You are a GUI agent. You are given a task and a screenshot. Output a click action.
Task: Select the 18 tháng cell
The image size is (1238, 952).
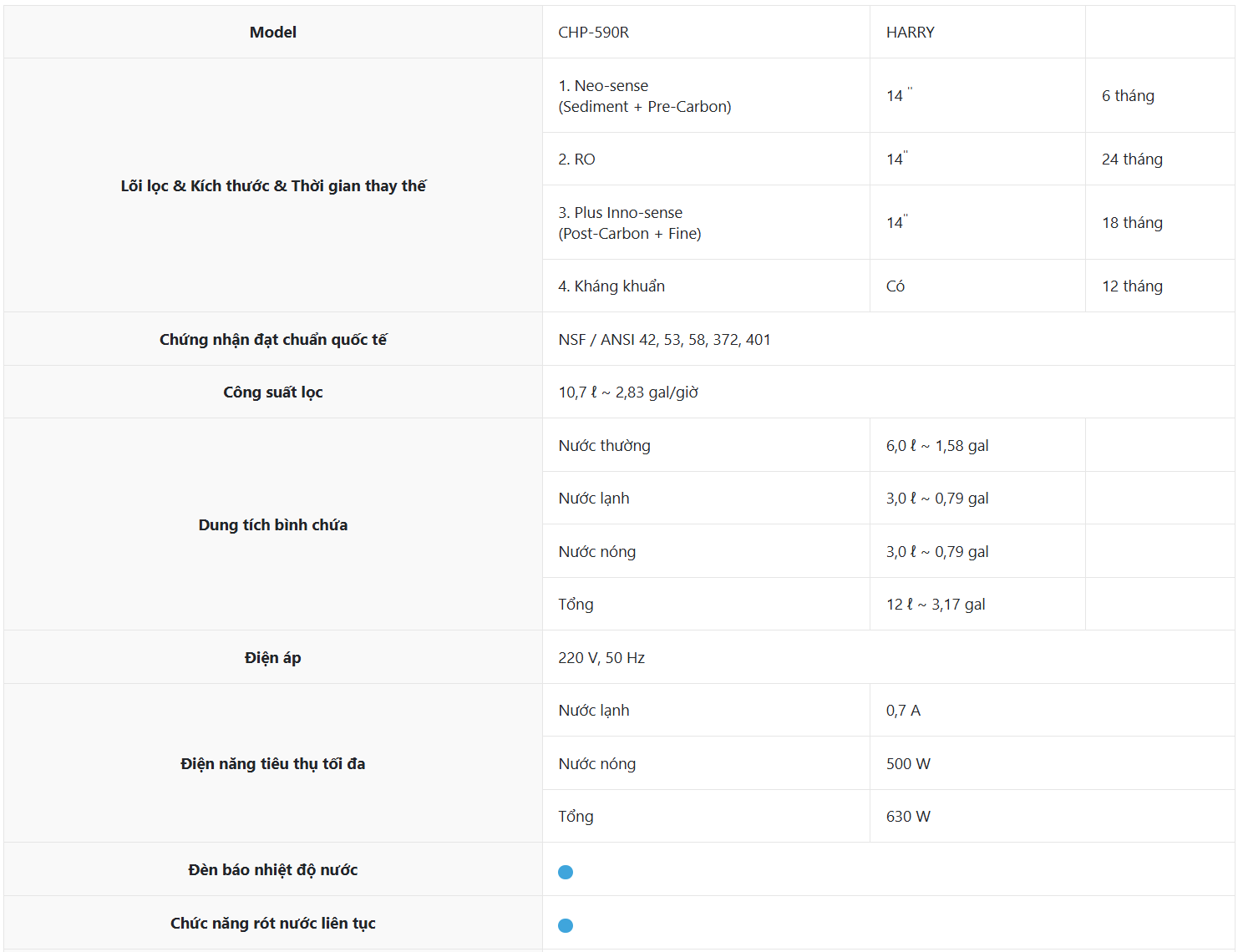1132,223
